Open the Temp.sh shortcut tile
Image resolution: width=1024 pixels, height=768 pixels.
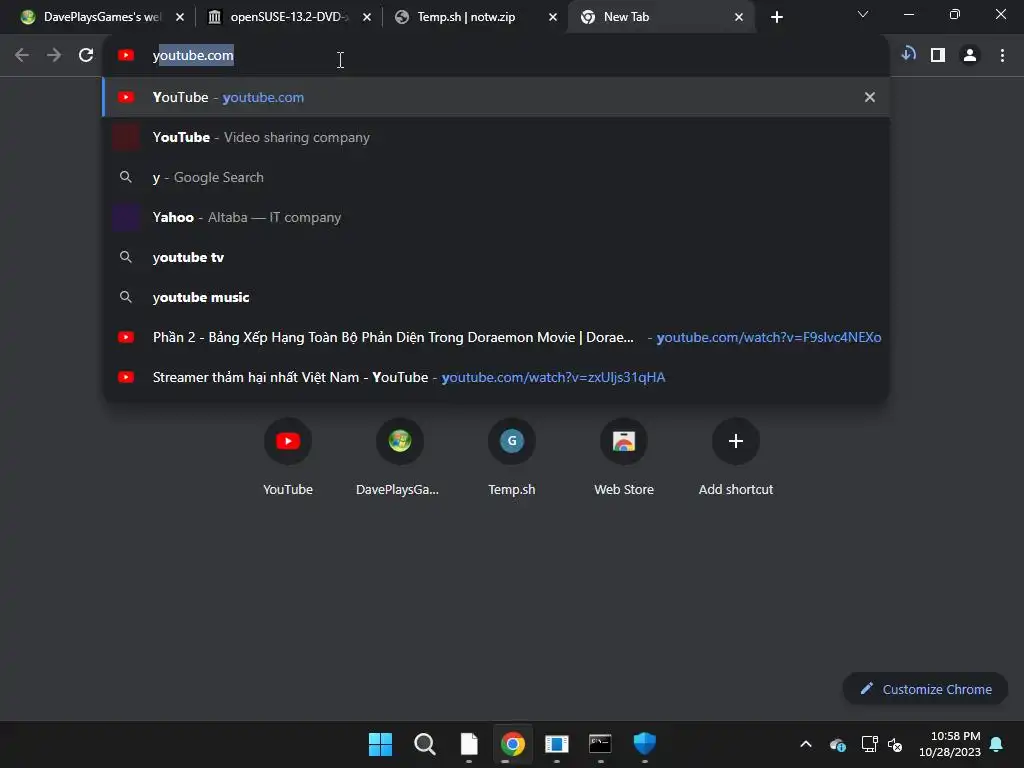pos(511,457)
